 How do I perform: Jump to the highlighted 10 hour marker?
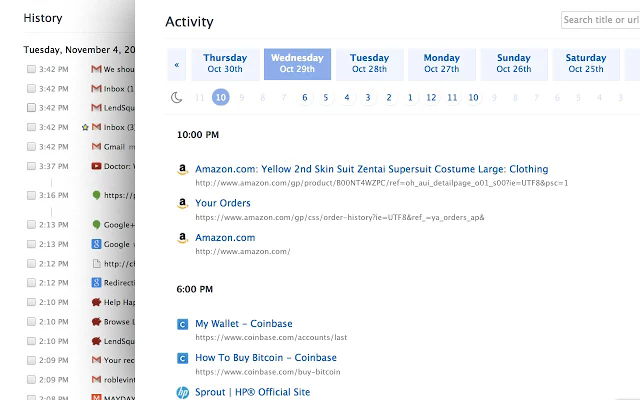click(220, 98)
